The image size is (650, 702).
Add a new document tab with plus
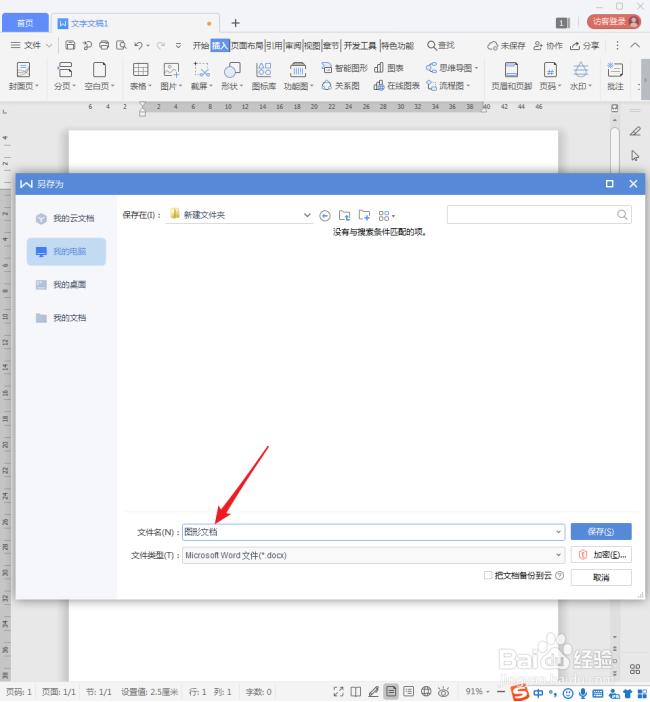point(235,23)
